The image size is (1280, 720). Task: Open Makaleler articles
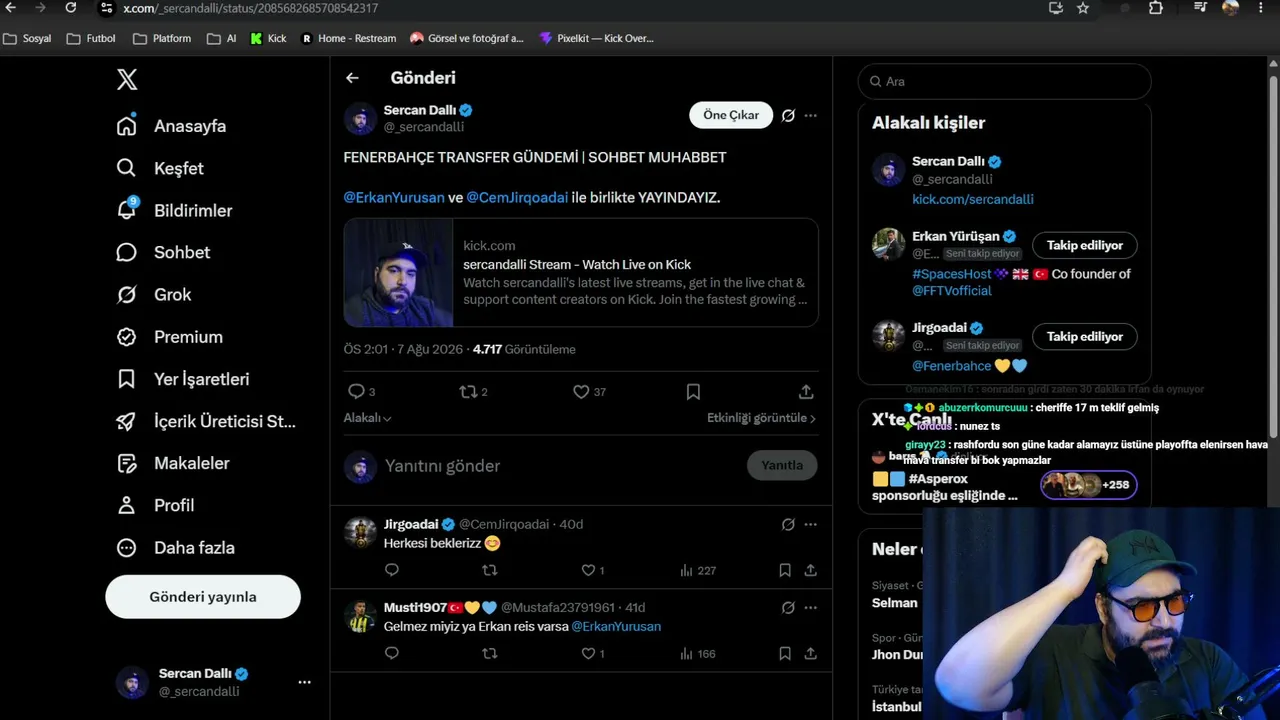click(172, 463)
